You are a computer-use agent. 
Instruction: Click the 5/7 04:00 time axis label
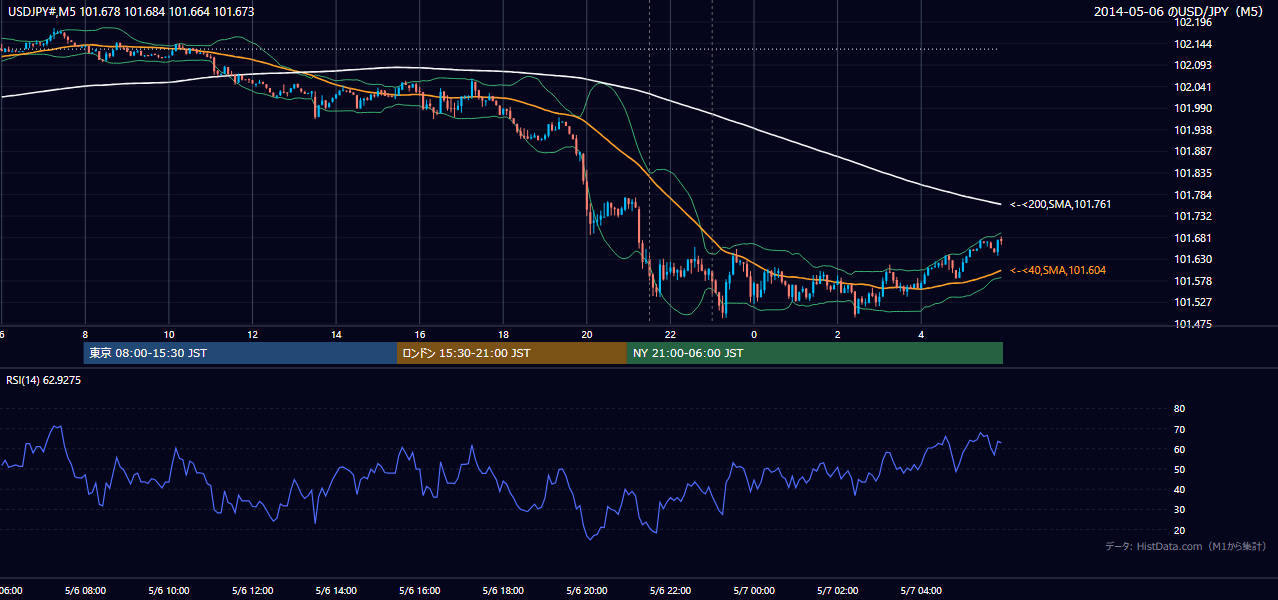(x=921, y=591)
